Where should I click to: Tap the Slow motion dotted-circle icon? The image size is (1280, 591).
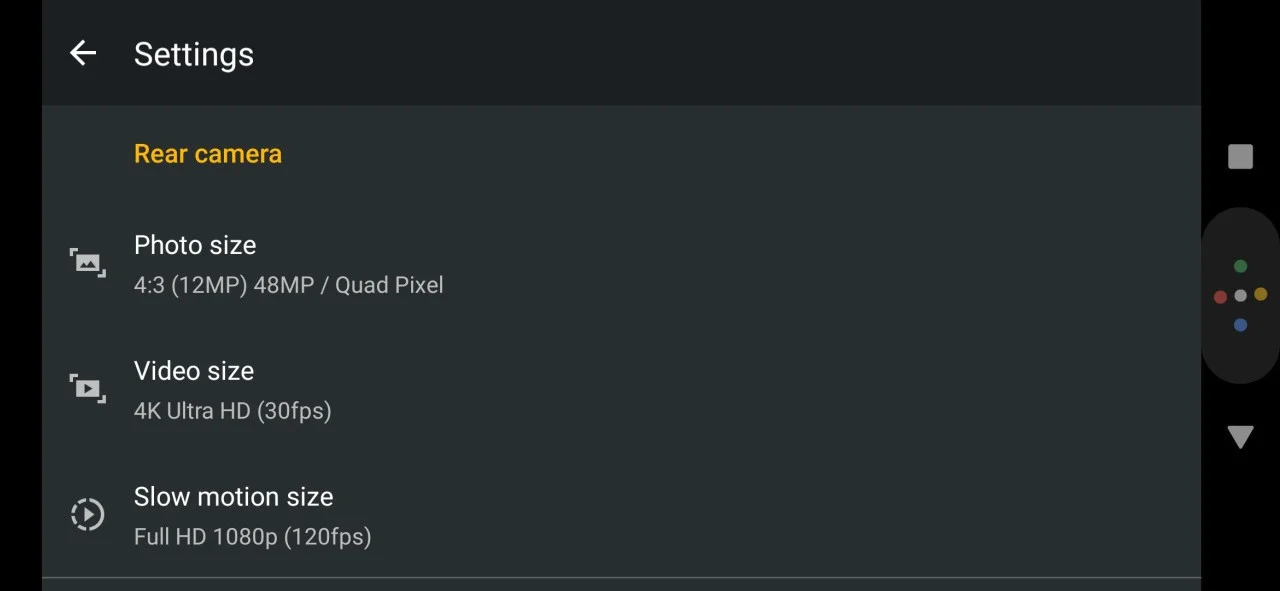click(x=88, y=514)
